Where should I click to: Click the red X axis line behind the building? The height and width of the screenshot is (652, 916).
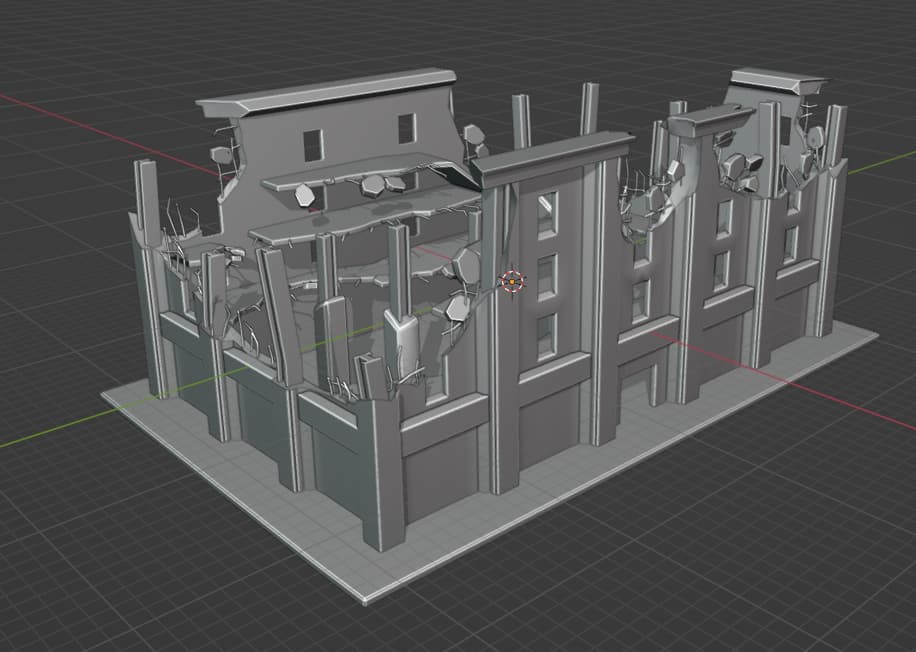pos(105,134)
